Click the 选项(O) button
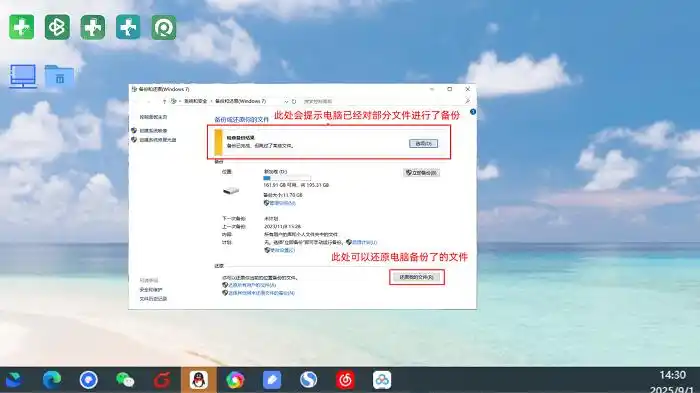 tap(423, 143)
